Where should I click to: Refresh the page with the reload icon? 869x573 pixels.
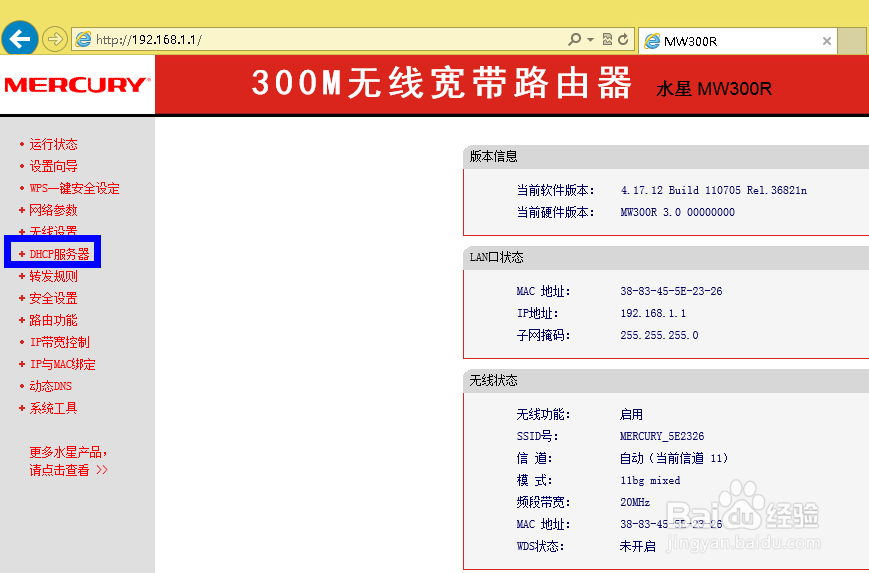623,39
